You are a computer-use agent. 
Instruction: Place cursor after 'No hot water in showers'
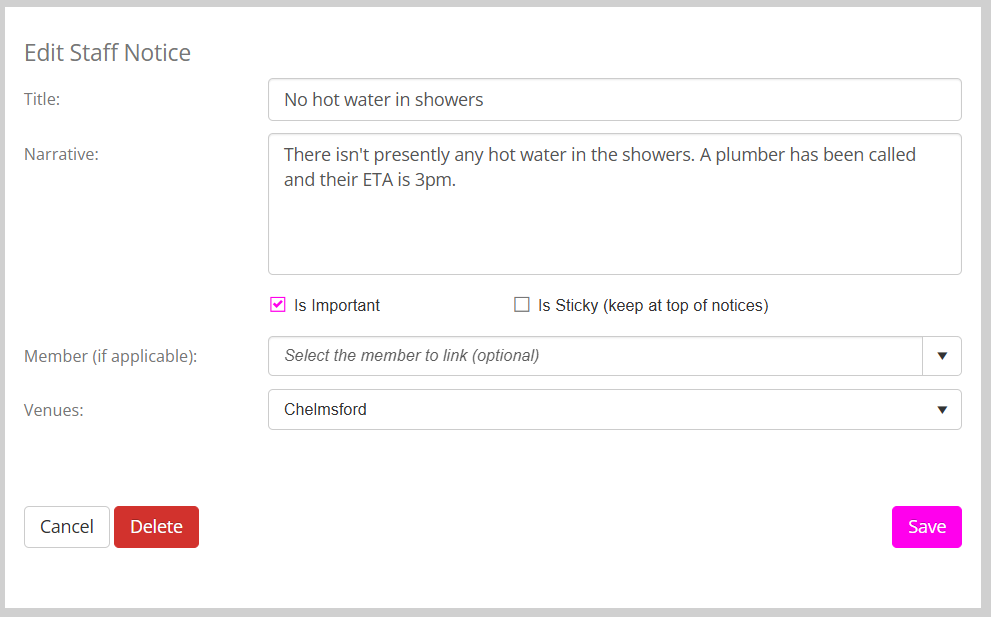pos(485,100)
